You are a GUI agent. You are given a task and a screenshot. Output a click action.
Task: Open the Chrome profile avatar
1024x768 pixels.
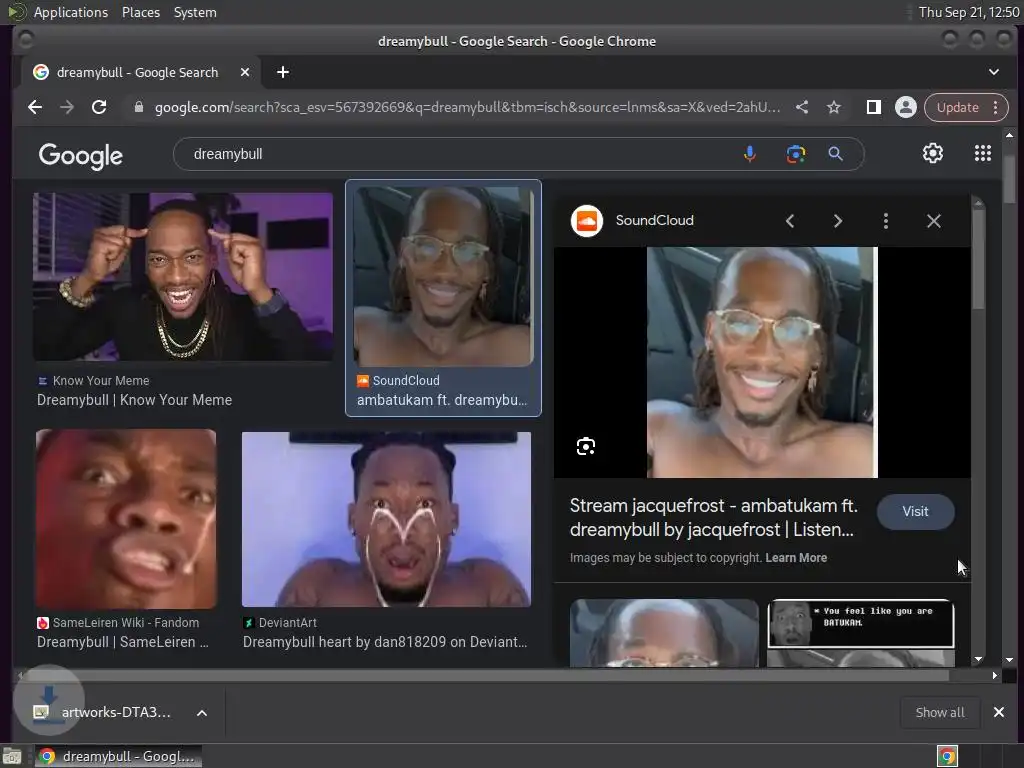click(906, 107)
